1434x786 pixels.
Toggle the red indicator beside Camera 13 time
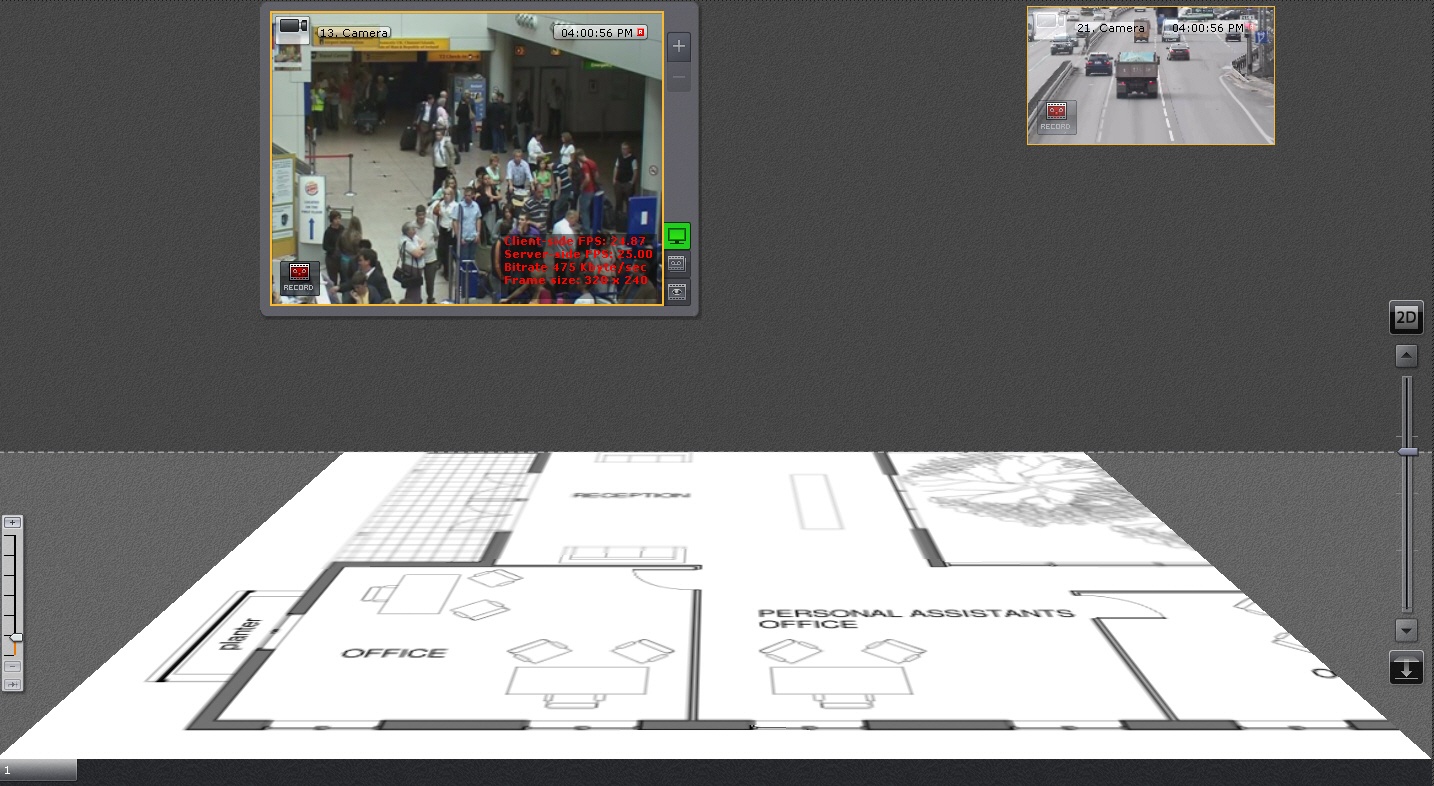tap(641, 32)
